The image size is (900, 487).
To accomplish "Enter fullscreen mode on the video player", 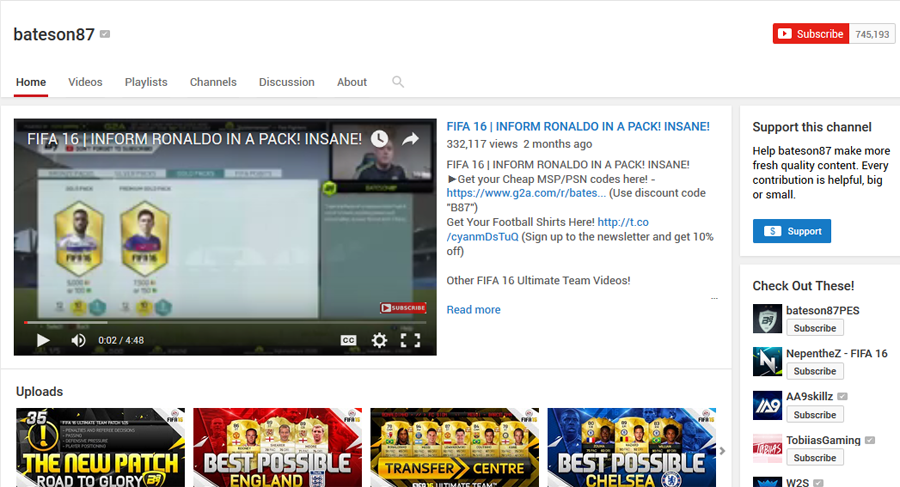I will coord(410,340).
